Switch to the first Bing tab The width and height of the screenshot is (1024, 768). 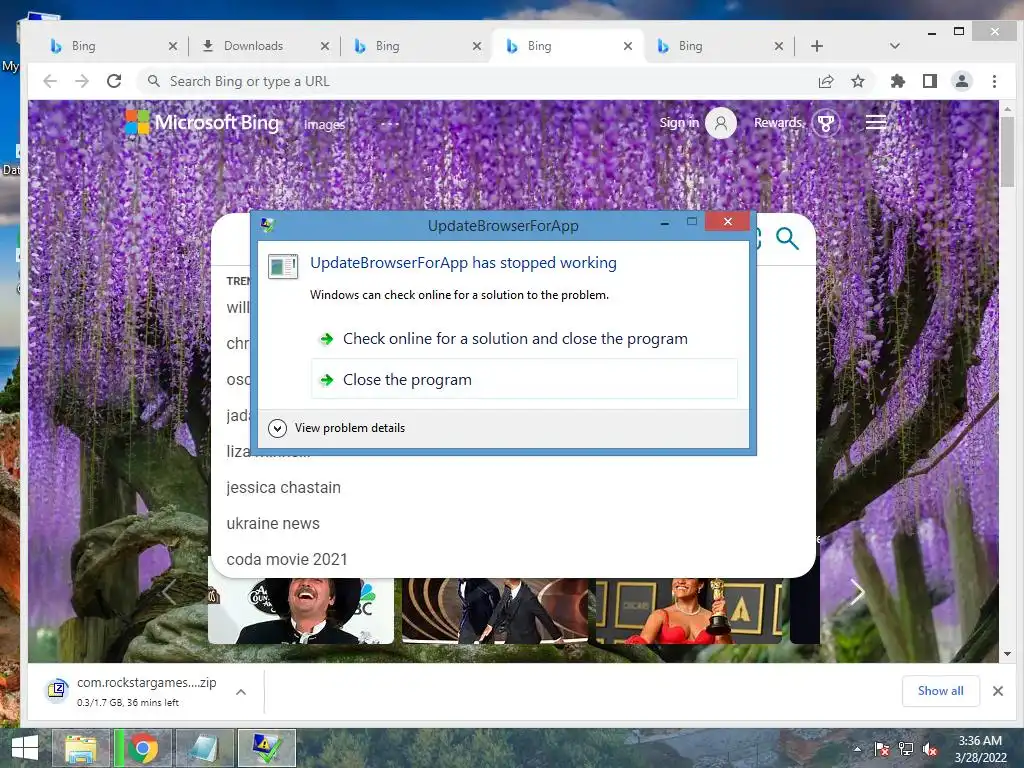[x=112, y=46]
